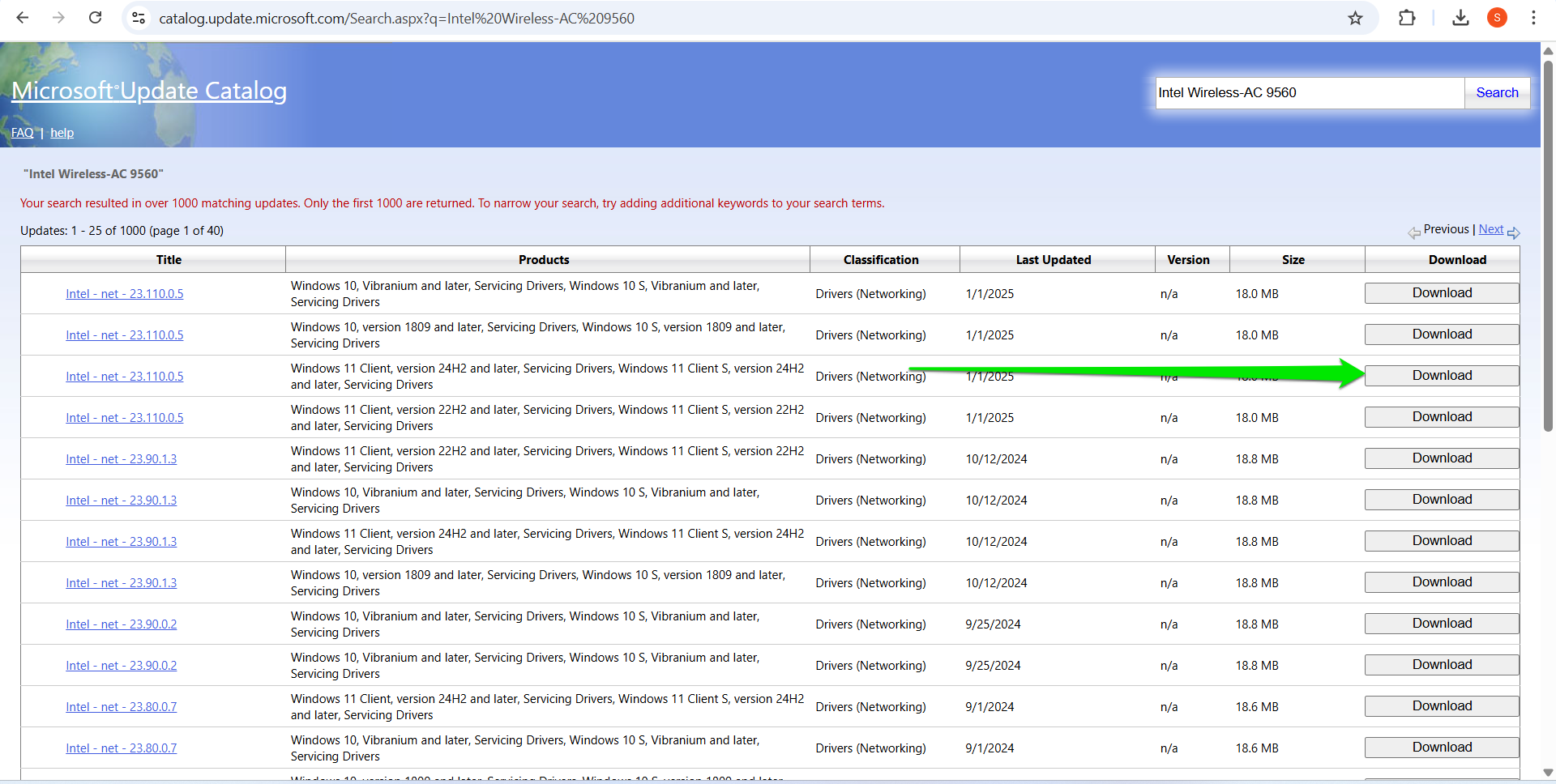Click the Next page arrow icon
The height and width of the screenshot is (784, 1556).
coord(1513,232)
